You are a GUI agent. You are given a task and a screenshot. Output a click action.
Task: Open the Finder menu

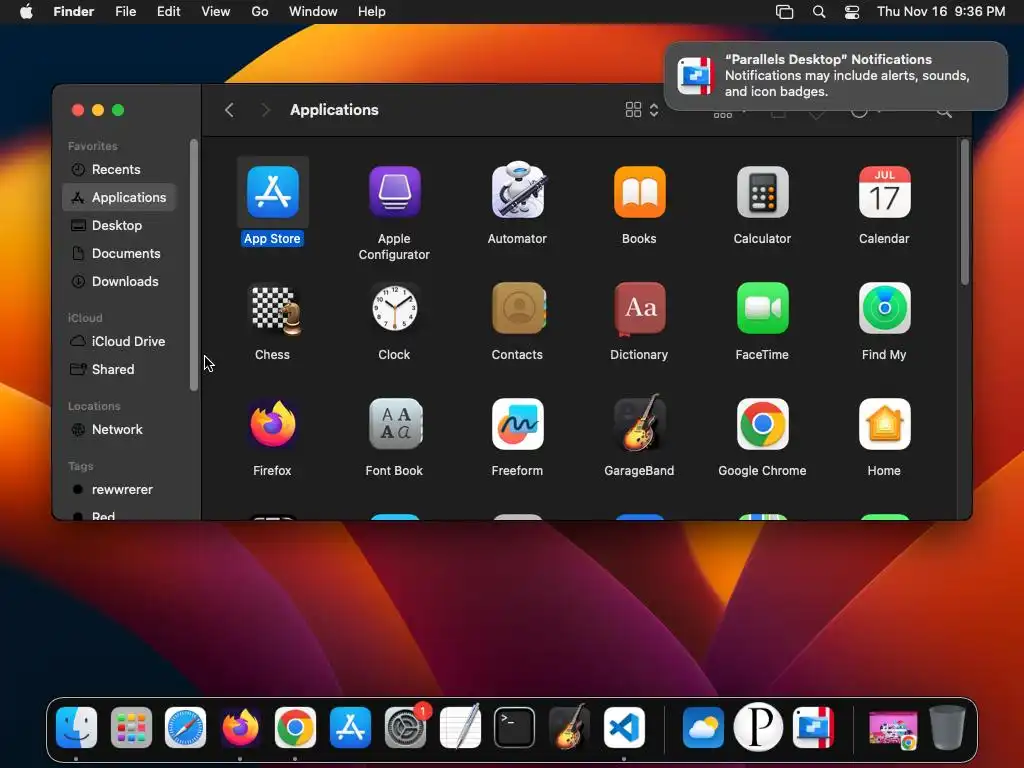click(x=74, y=12)
